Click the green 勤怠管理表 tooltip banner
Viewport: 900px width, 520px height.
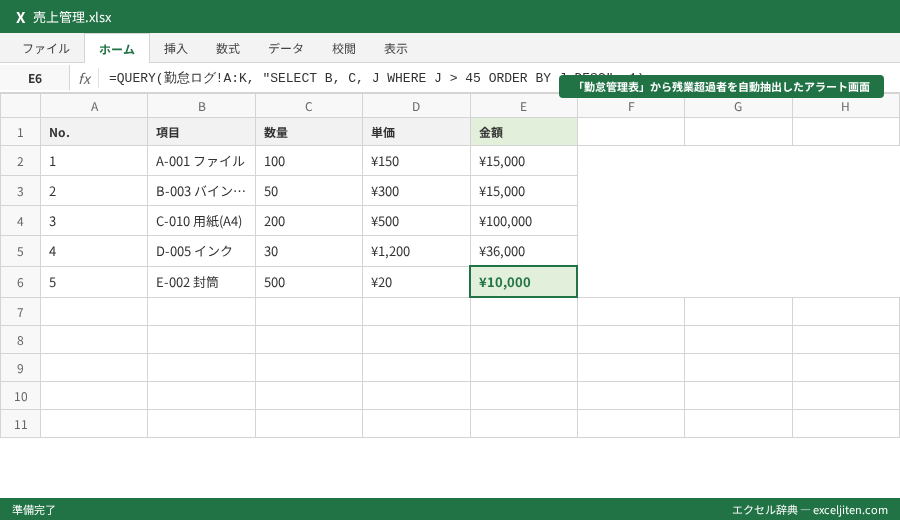pos(721,87)
